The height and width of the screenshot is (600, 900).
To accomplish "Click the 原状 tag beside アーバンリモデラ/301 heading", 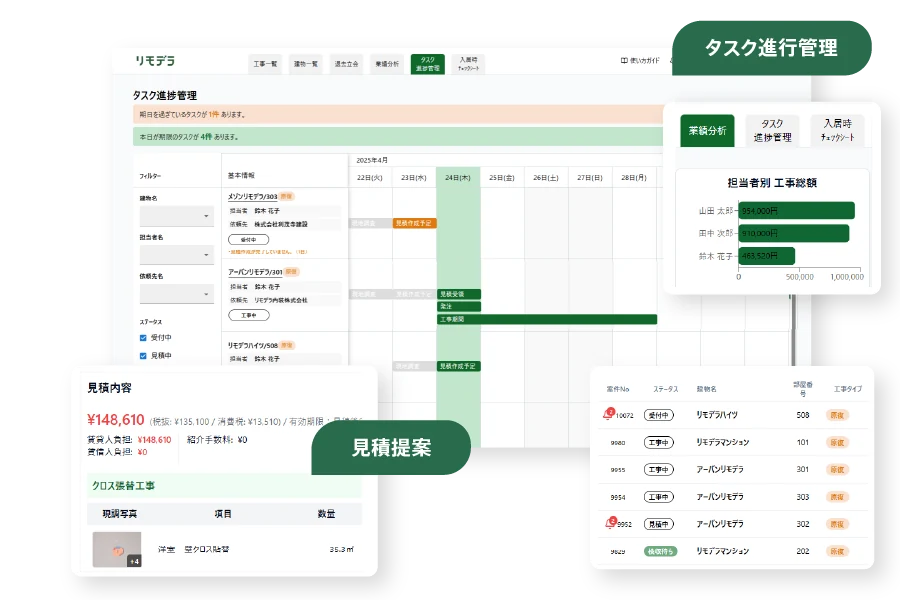I will (x=292, y=272).
